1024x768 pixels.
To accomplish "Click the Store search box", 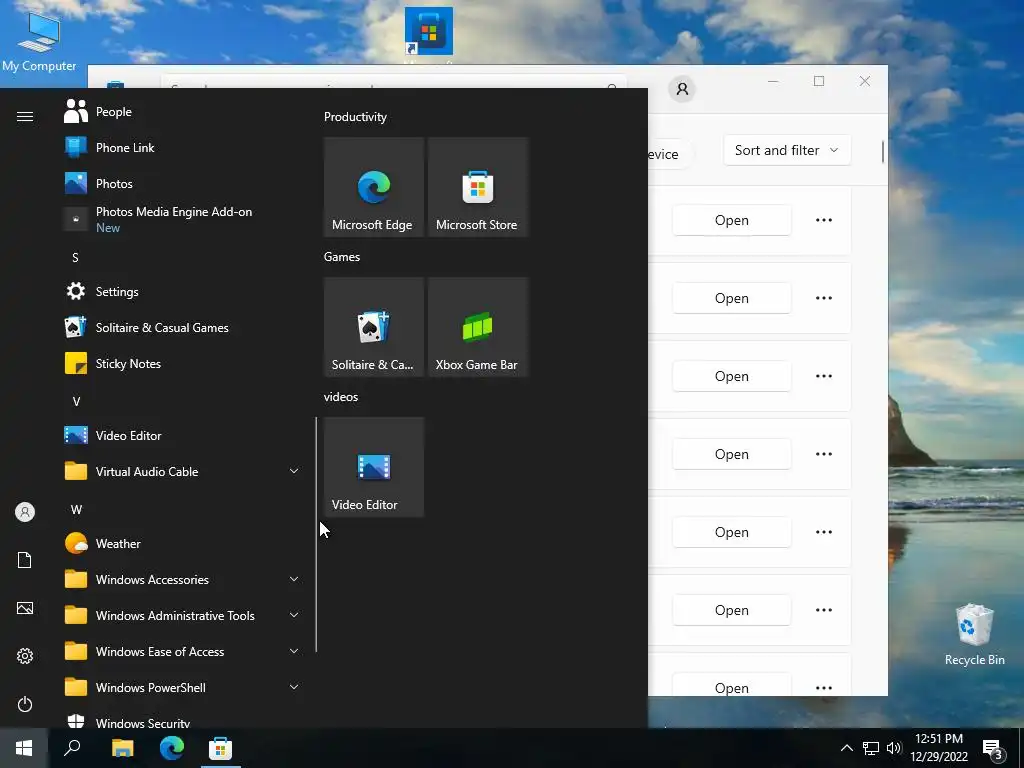I will [393, 82].
